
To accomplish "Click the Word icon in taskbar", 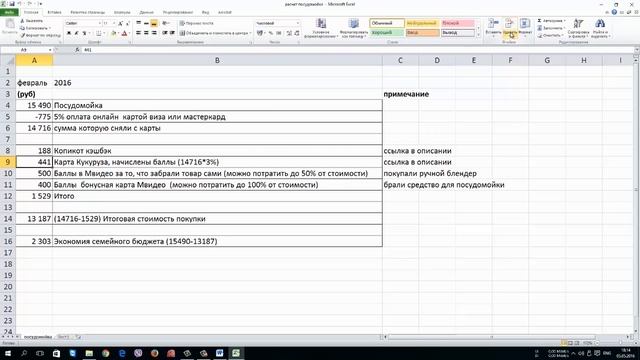I will click(x=220, y=353).
